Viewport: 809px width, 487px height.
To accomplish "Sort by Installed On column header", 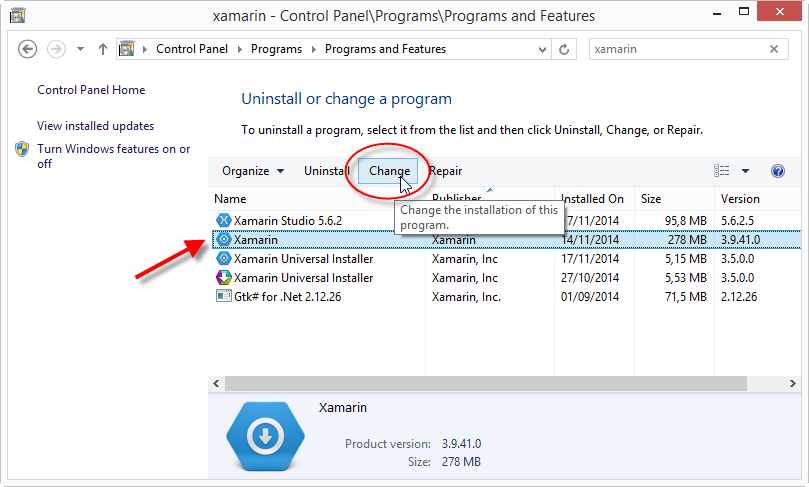I will [x=594, y=199].
